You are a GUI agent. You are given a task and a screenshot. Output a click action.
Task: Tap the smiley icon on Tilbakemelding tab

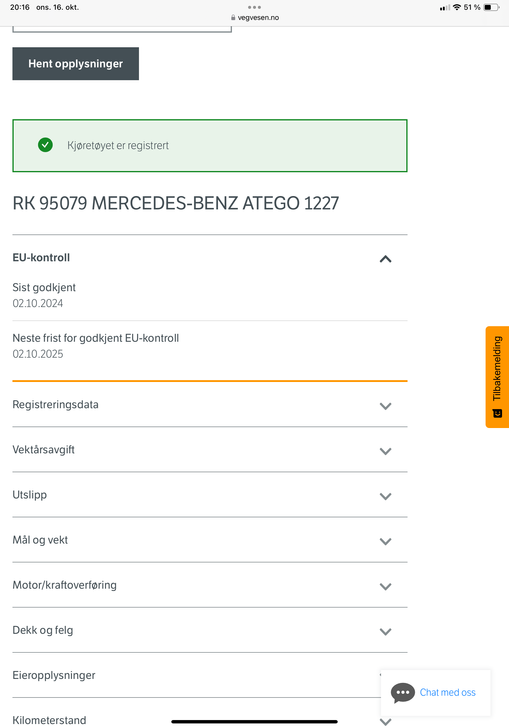(497, 413)
